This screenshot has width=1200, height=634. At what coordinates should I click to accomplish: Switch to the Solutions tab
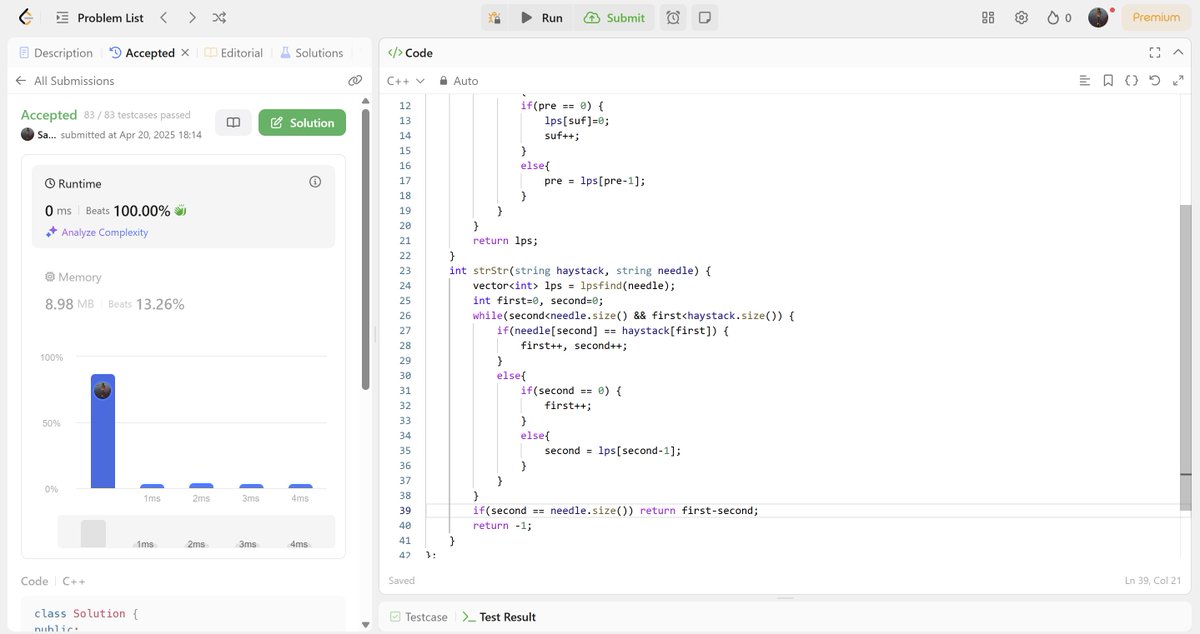[x=311, y=53]
